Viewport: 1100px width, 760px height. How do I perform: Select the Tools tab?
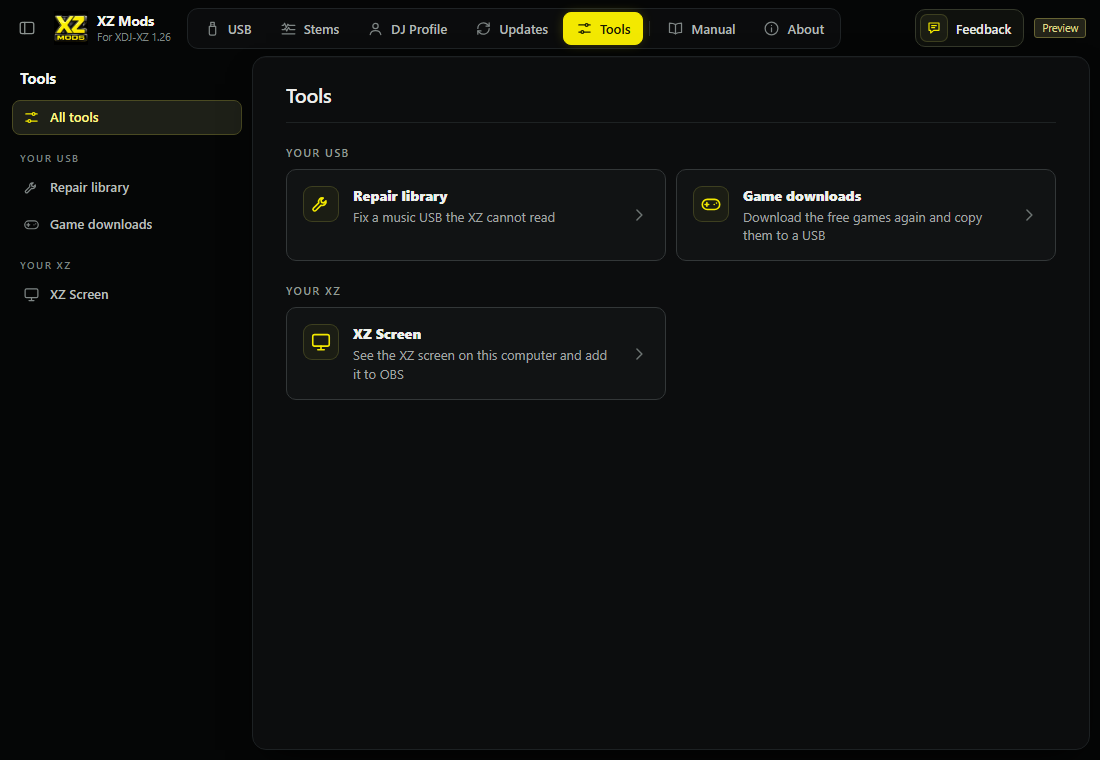pyautogui.click(x=603, y=29)
